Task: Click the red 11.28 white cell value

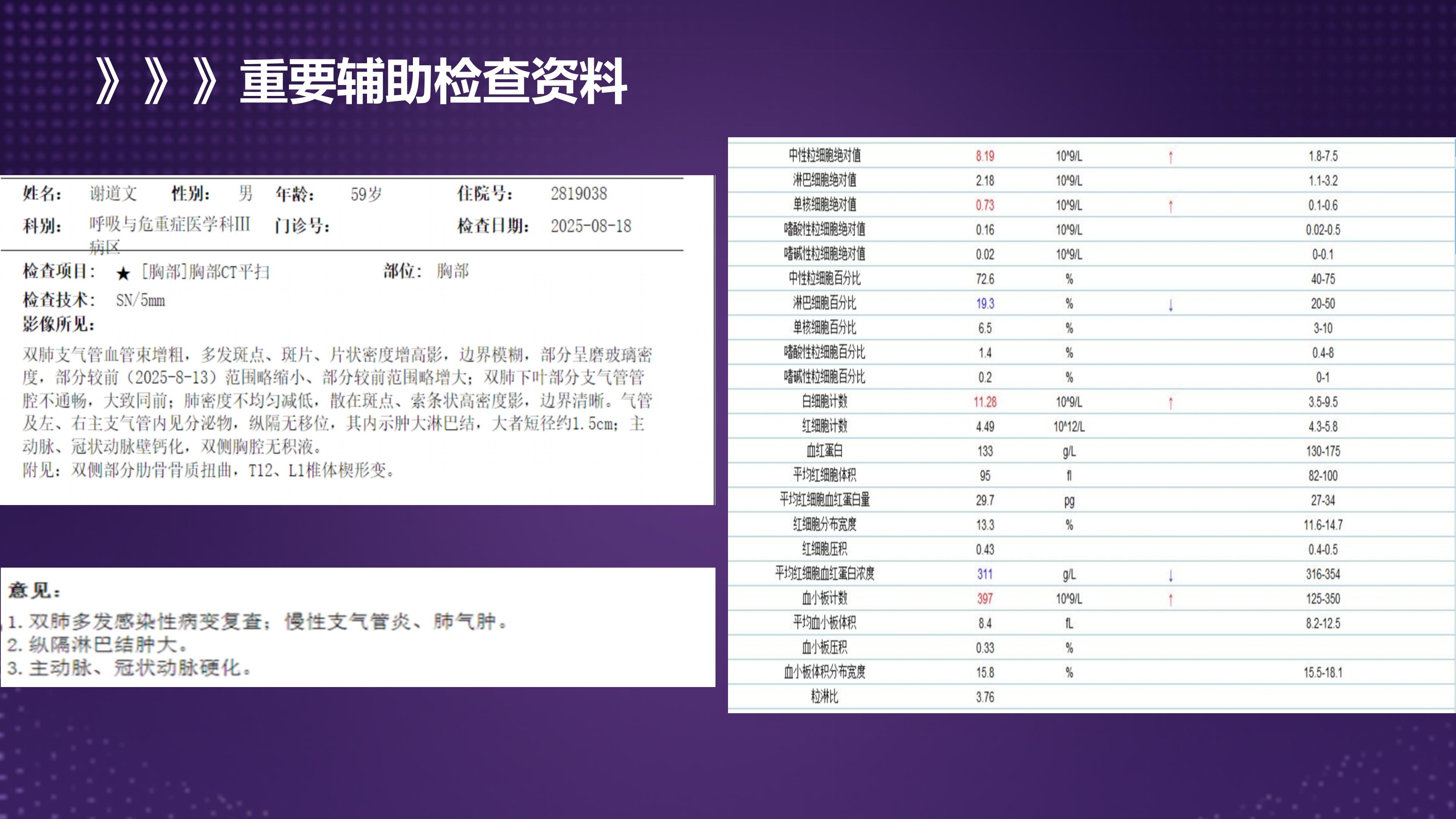Action: [985, 402]
